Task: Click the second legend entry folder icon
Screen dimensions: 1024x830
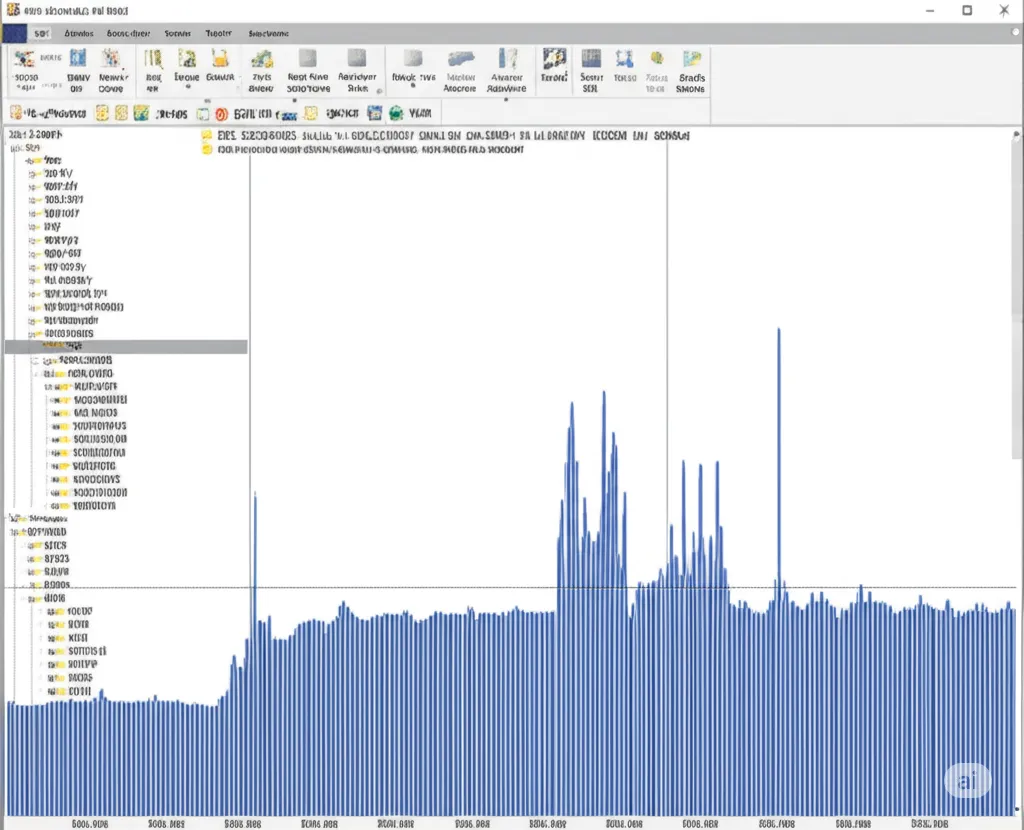Action: (207, 150)
